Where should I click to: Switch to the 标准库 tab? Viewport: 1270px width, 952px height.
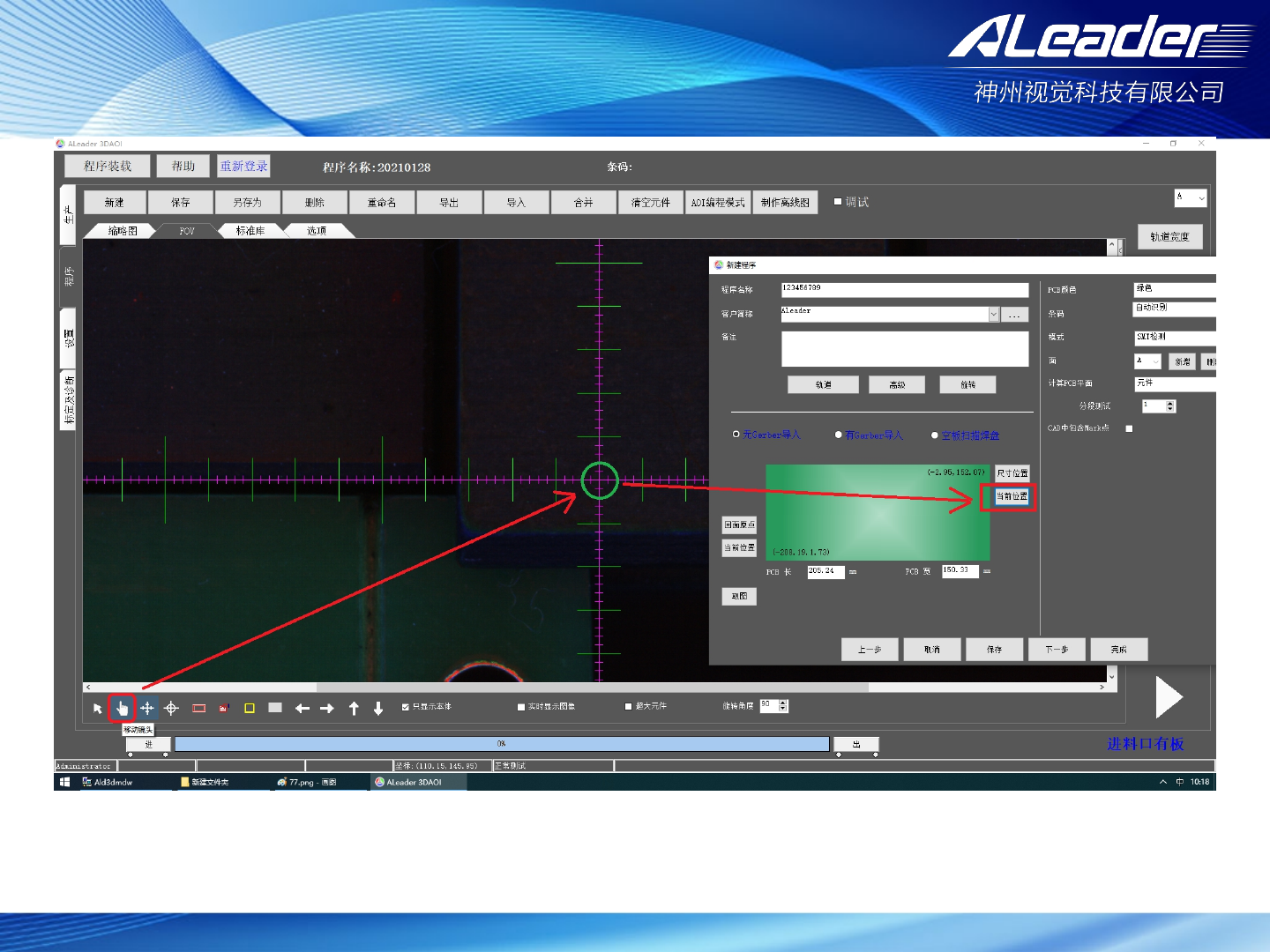(250, 231)
